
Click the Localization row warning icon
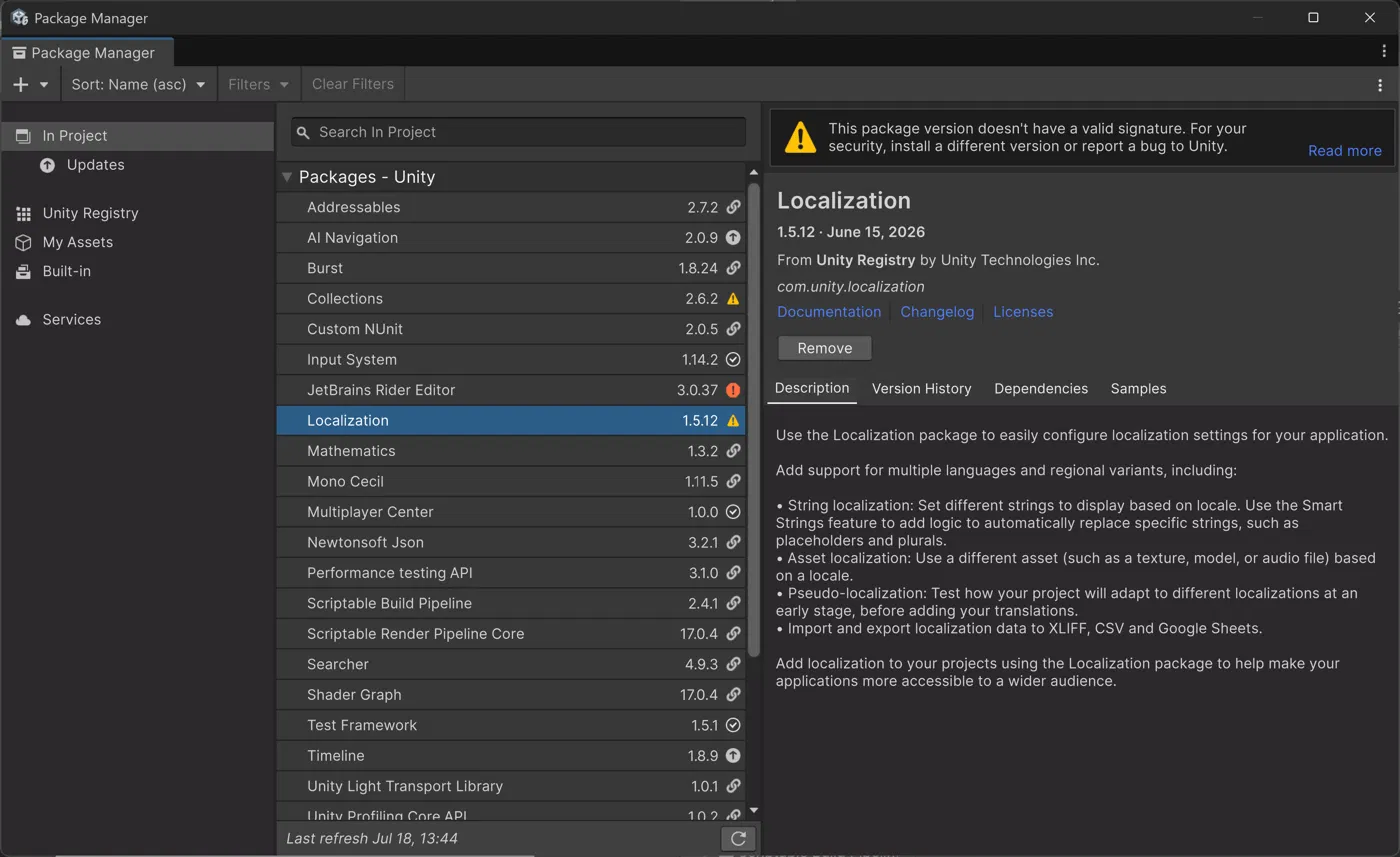pyautogui.click(x=733, y=421)
